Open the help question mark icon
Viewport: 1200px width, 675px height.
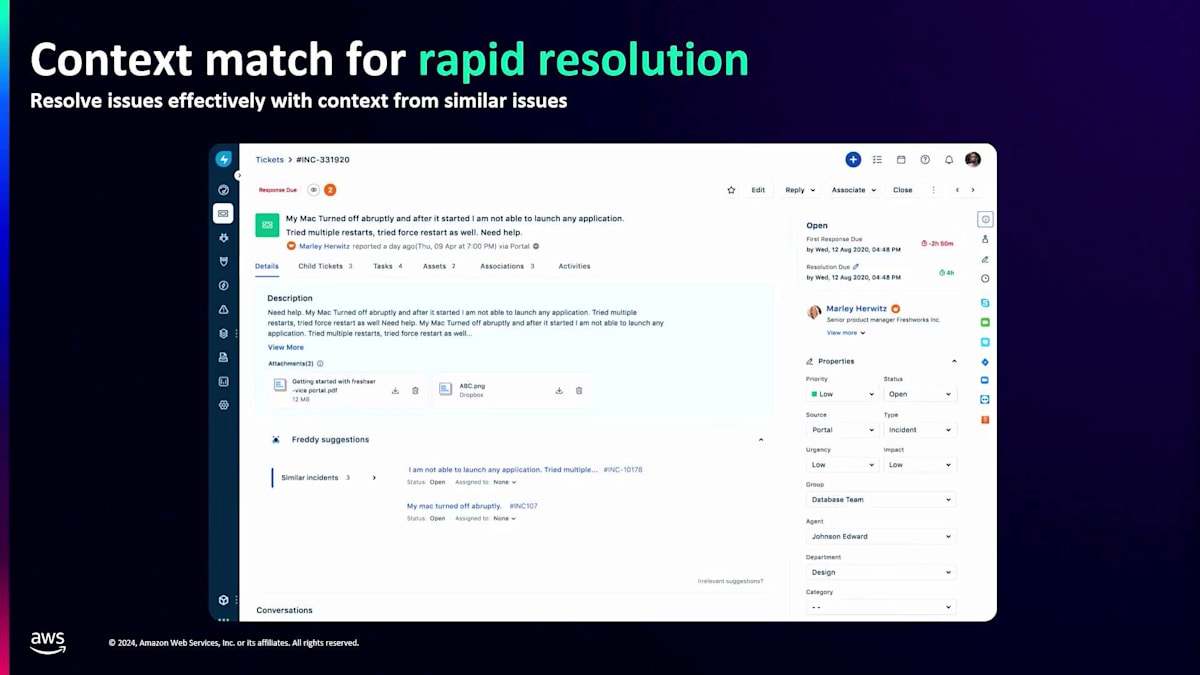click(925, 159)
